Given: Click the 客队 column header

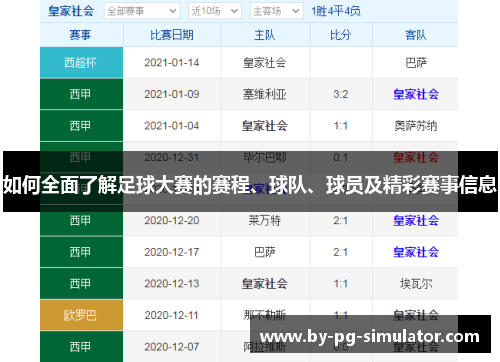Looking at the screenshot, I should (416, 35).
